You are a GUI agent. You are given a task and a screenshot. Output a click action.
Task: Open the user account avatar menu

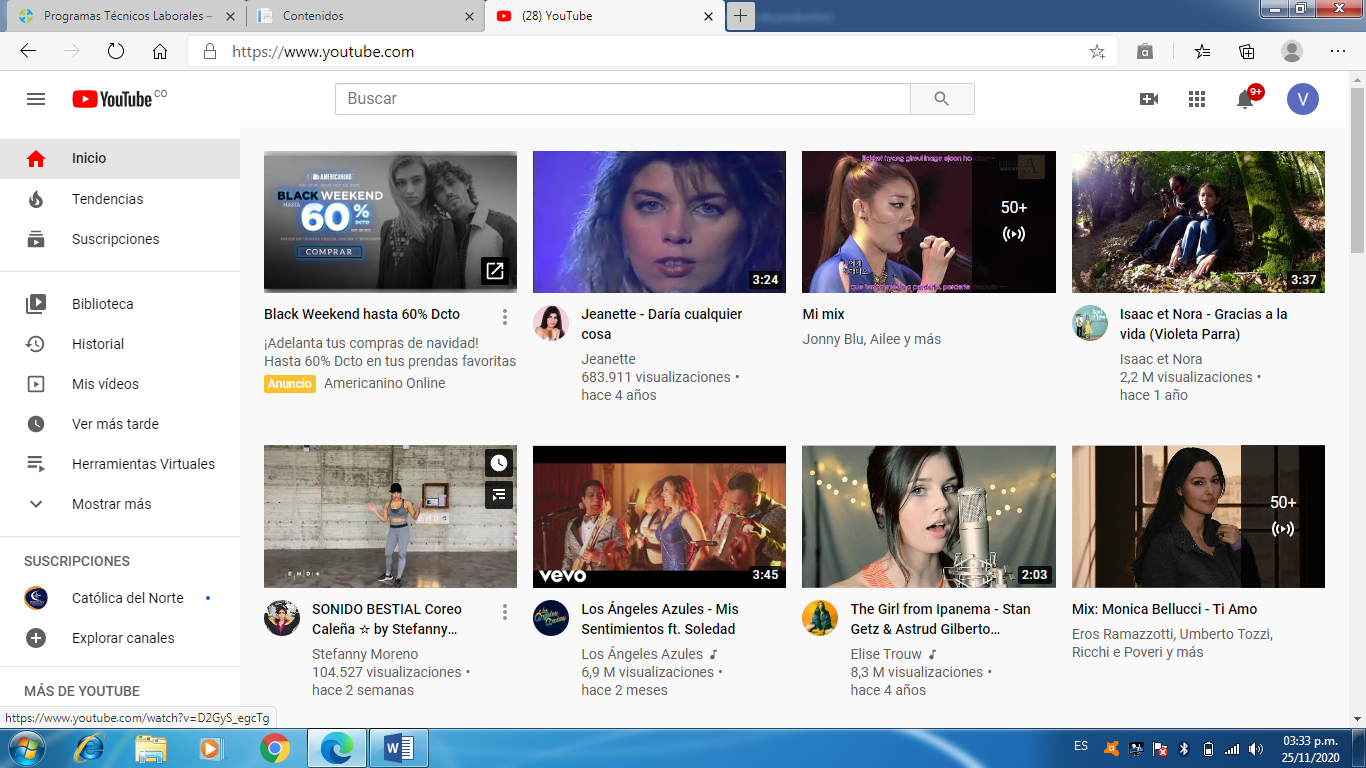[x=1302, y=99]
